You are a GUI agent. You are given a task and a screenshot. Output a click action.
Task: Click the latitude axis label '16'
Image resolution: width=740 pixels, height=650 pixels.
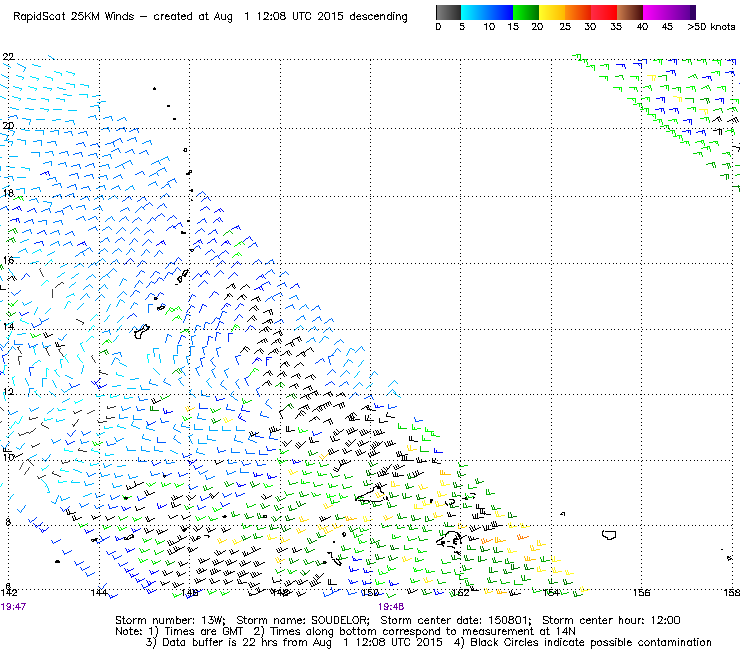[x=8, y=261]
